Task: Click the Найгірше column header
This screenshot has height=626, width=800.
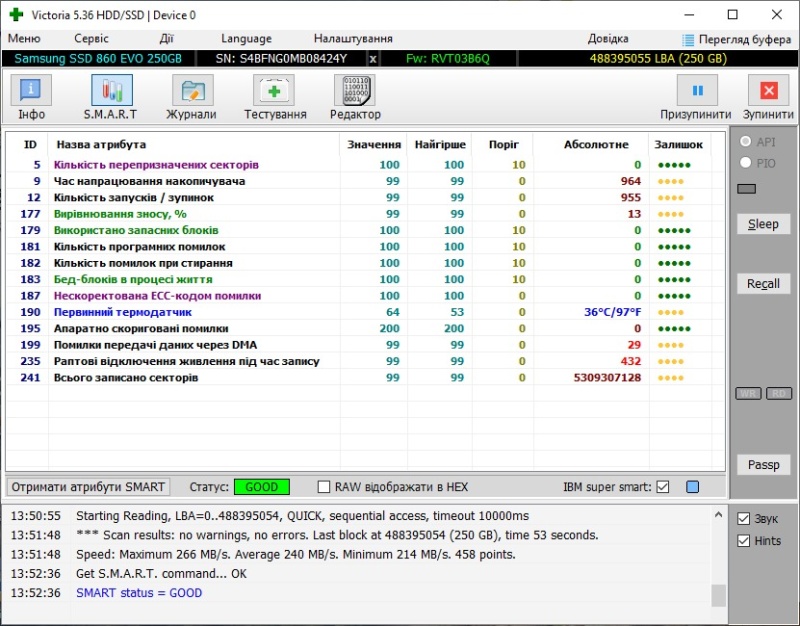Action: click(440, 144)
